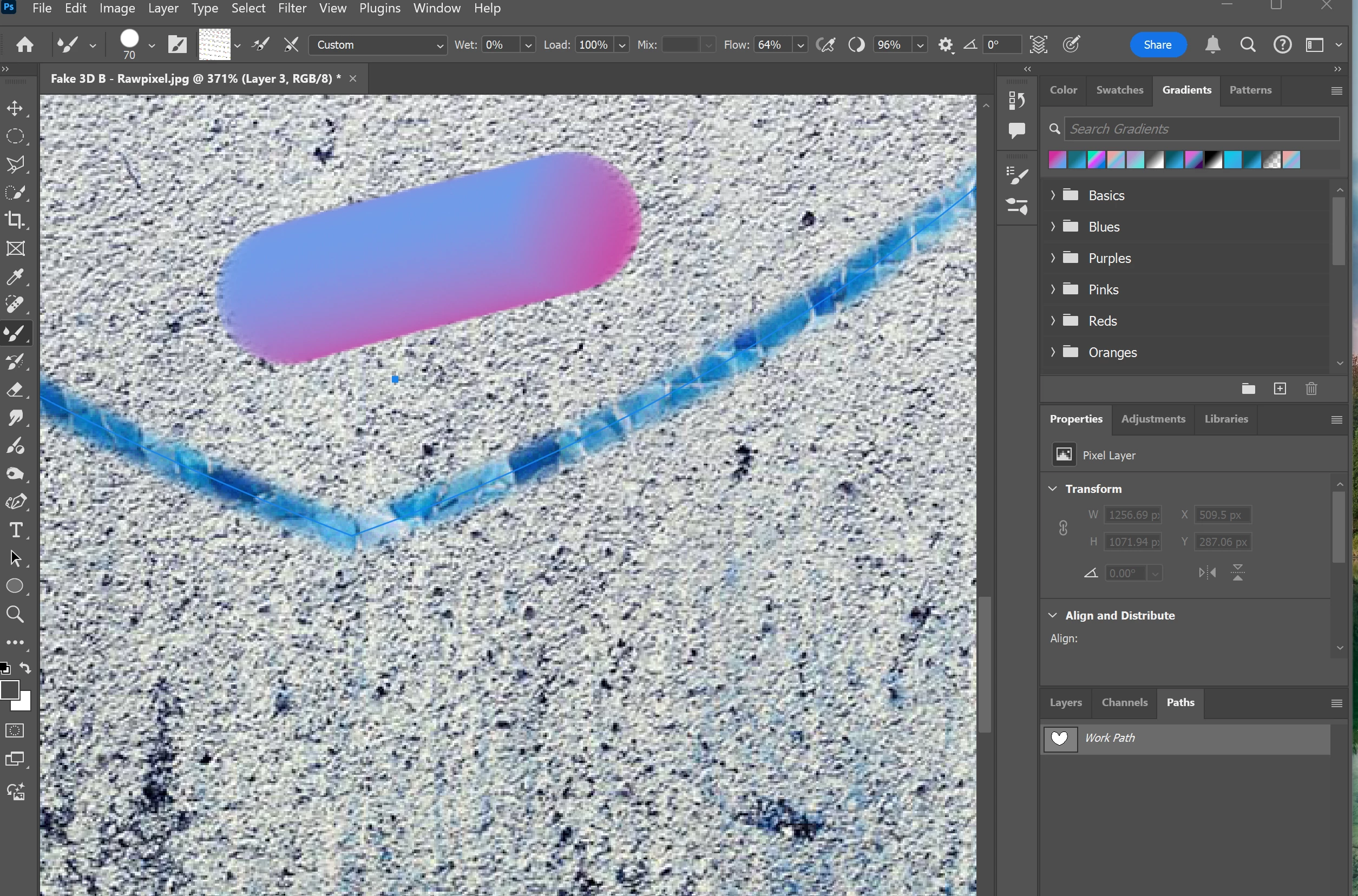Select the Eraser tool
The image size is (1358, 896).
coord(16,390)
